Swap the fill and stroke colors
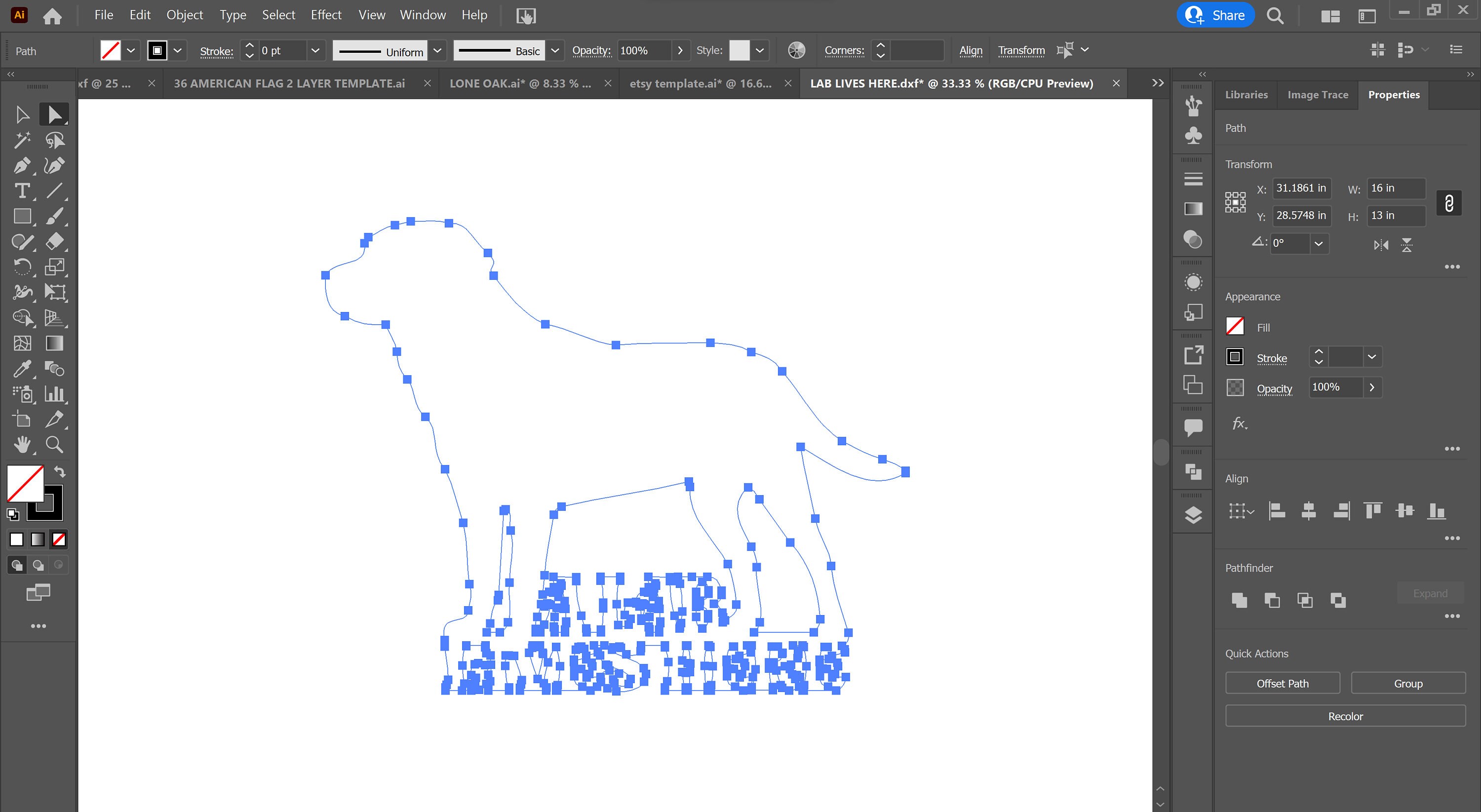Screen dimensions: 1481x812 point(60,471)
